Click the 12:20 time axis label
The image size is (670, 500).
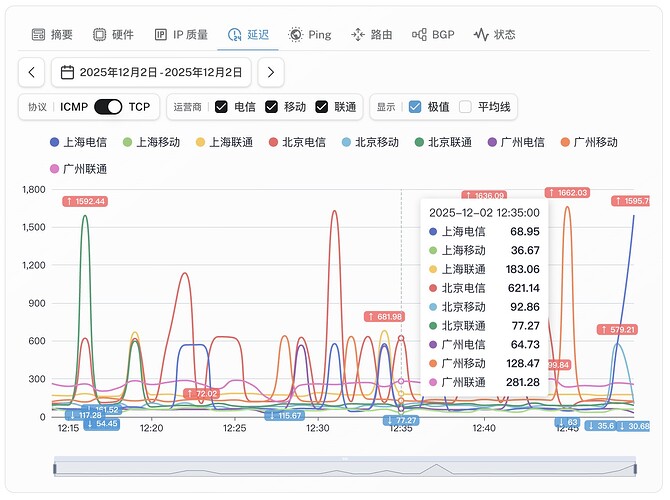pyautogui.click(x=152, y=428)
